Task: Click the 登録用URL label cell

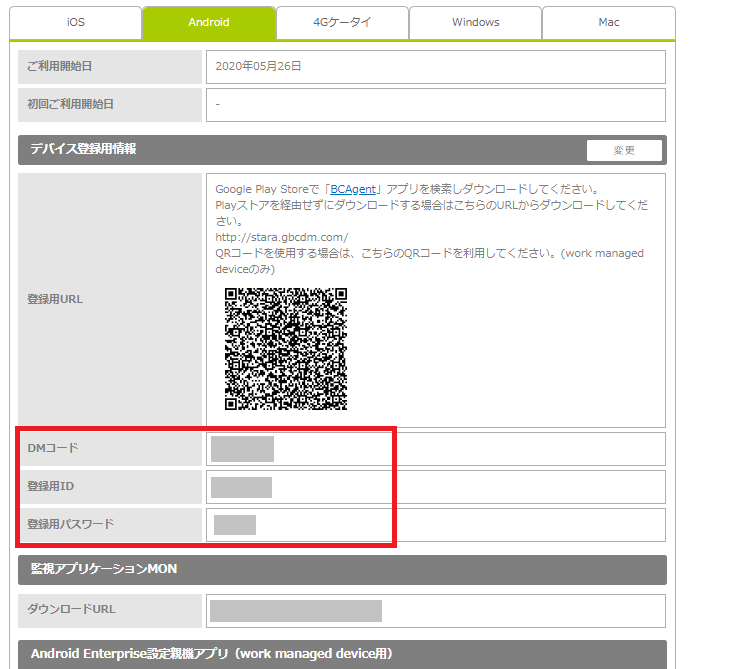Action: click(110, 300)
